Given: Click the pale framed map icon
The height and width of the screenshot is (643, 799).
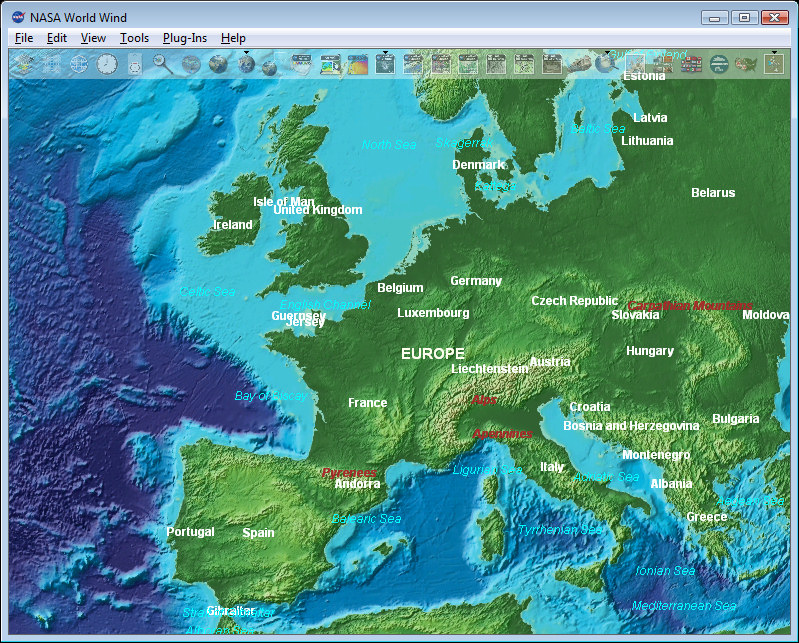Looking at the screenshot, I should 635,64.
